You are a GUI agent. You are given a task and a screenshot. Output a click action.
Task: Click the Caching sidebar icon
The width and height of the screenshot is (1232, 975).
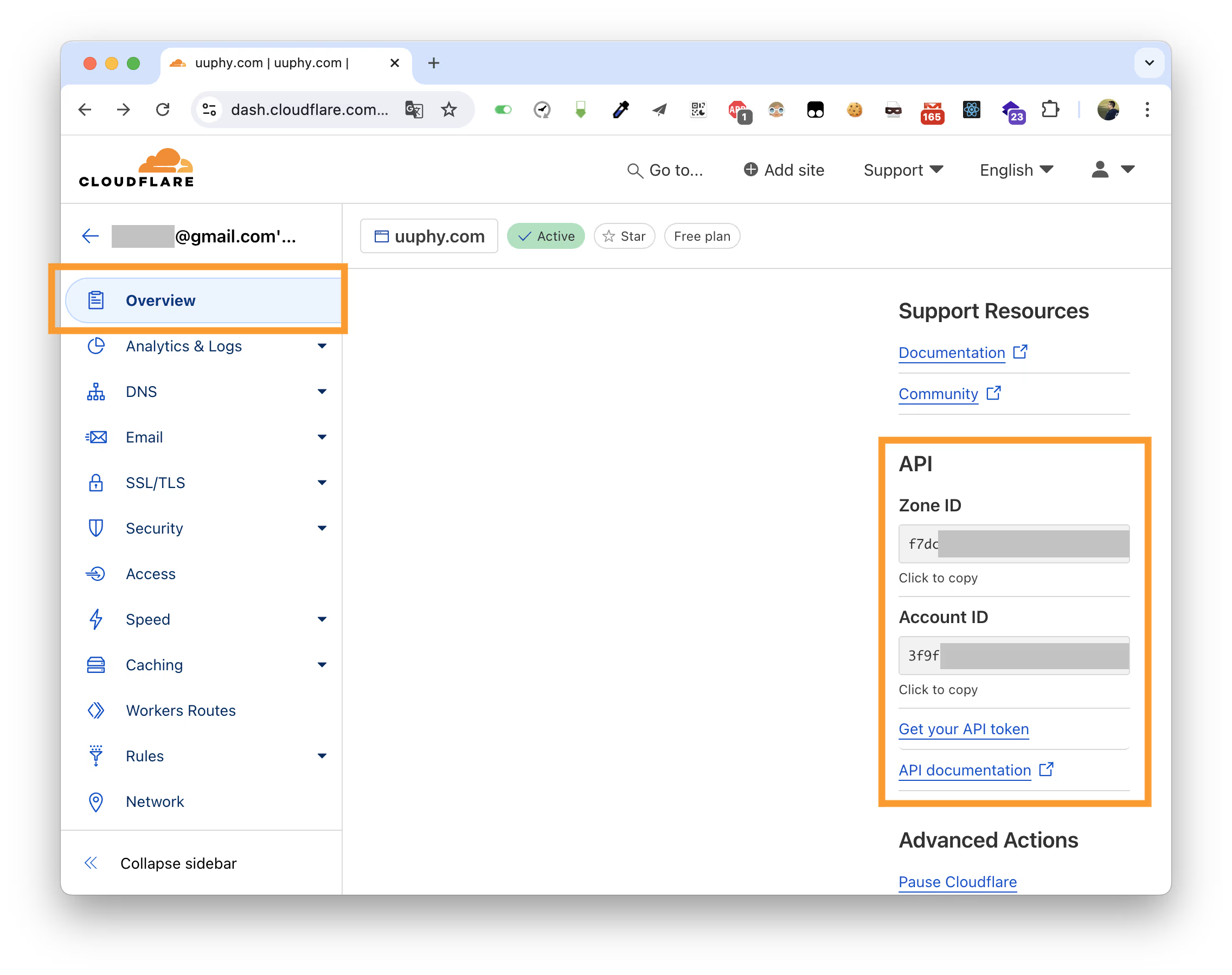96,665
